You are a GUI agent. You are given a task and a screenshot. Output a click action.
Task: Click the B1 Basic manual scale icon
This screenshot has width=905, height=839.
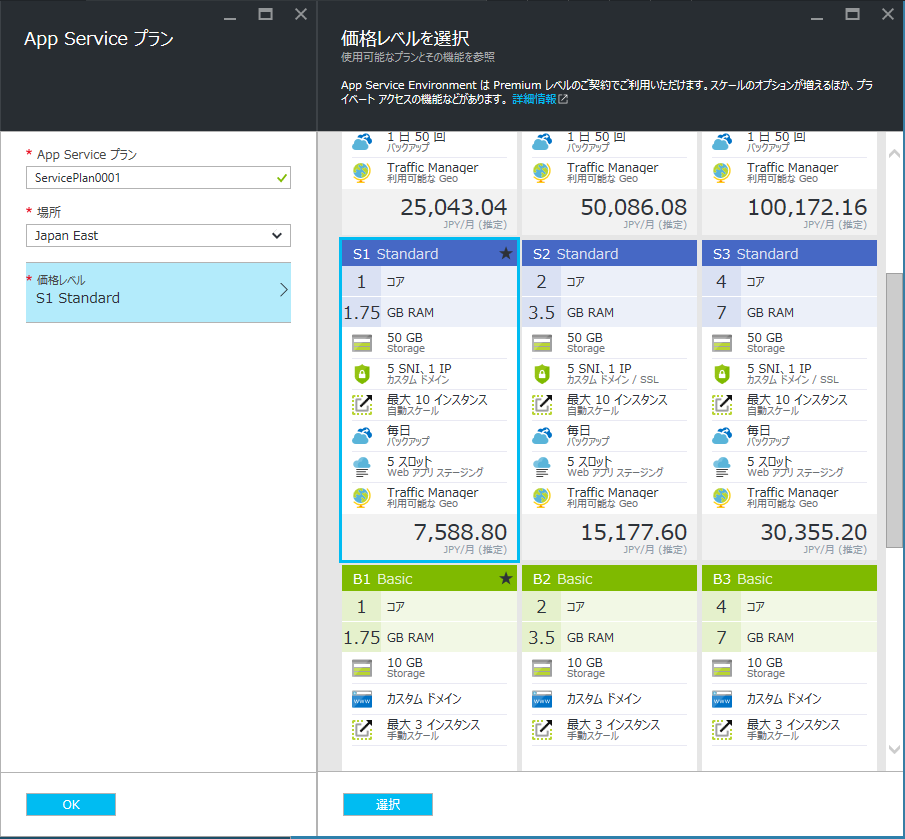click(x=362, y=730)
